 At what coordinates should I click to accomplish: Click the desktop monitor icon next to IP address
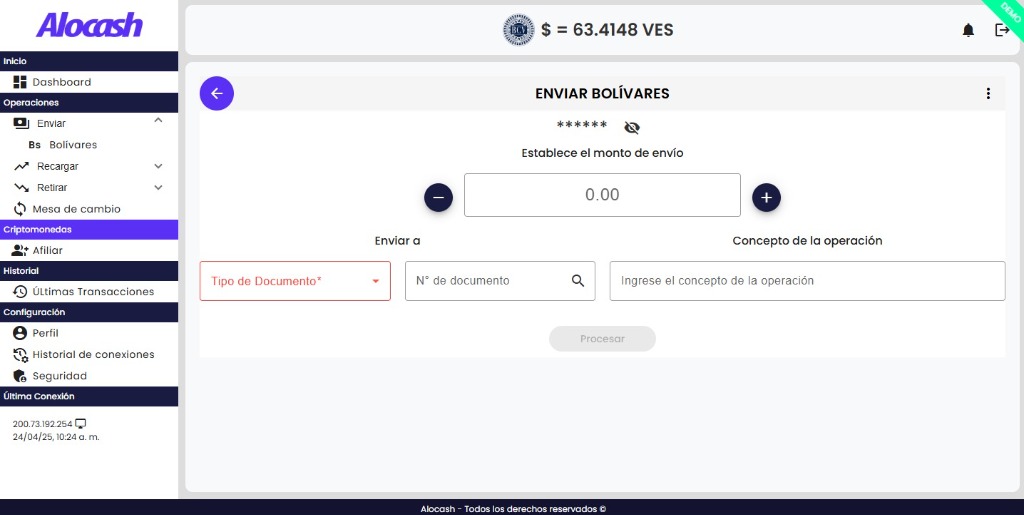point(80,424)
